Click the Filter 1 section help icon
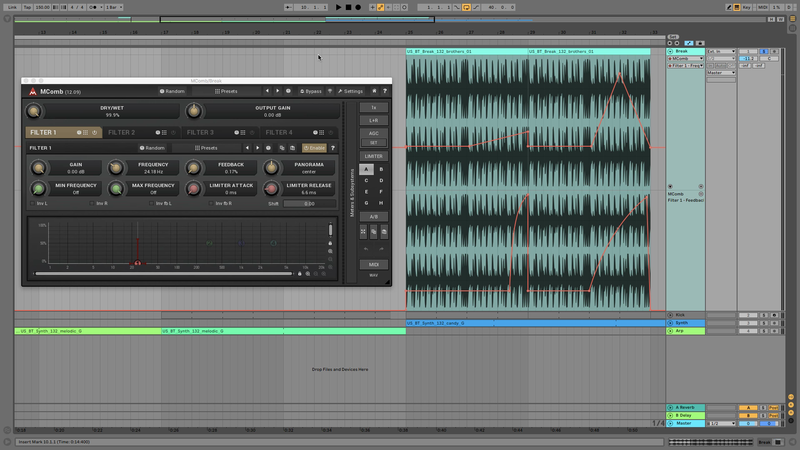The width and height of the screenshot is (800, 450). click(x=333, y=148)
